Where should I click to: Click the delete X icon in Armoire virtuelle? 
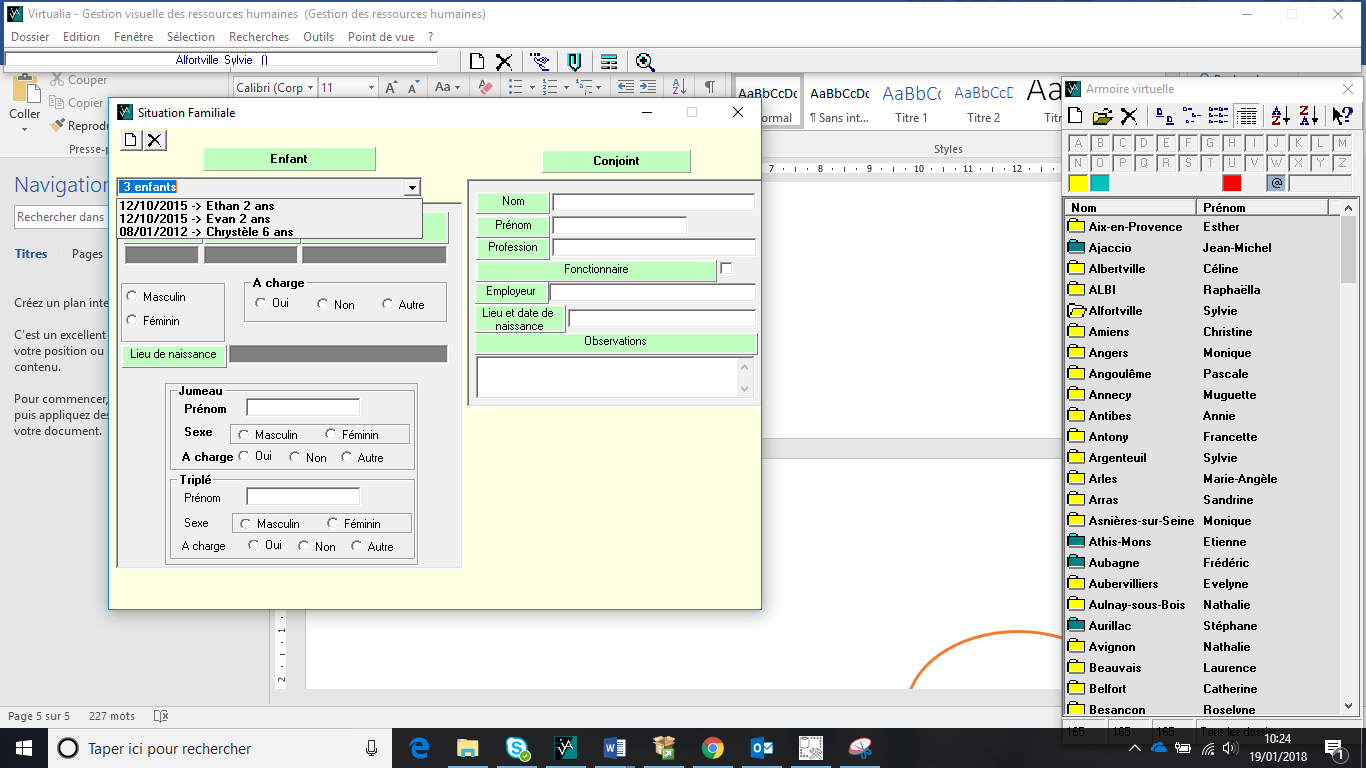pos(1128,116)
